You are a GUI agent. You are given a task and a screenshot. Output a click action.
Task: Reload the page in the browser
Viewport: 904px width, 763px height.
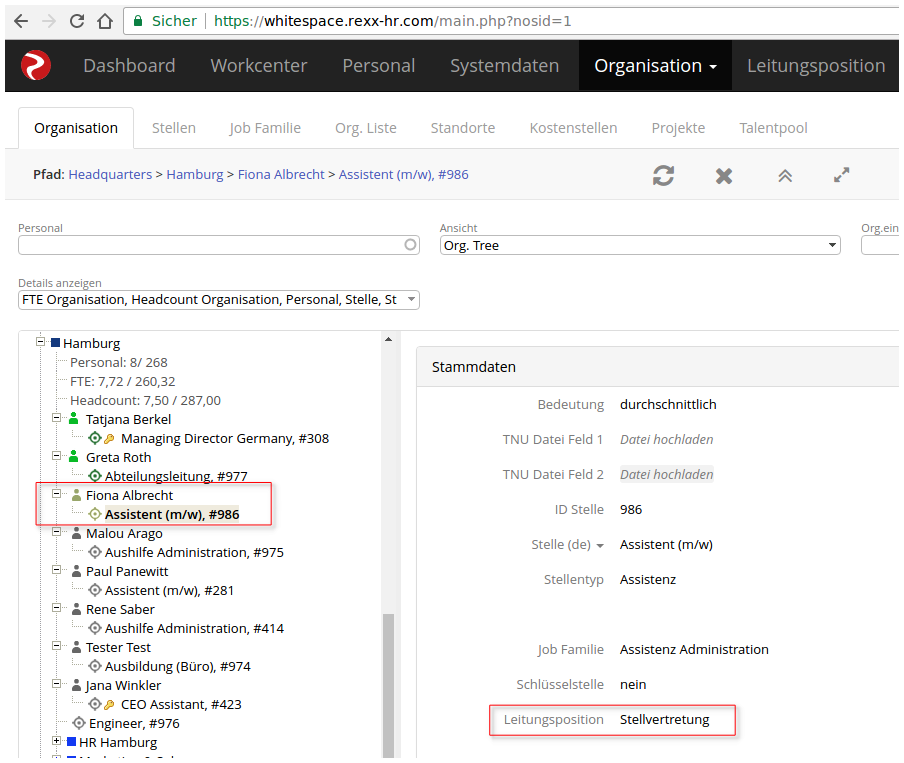pyautogui.click(x=77, y=21)
